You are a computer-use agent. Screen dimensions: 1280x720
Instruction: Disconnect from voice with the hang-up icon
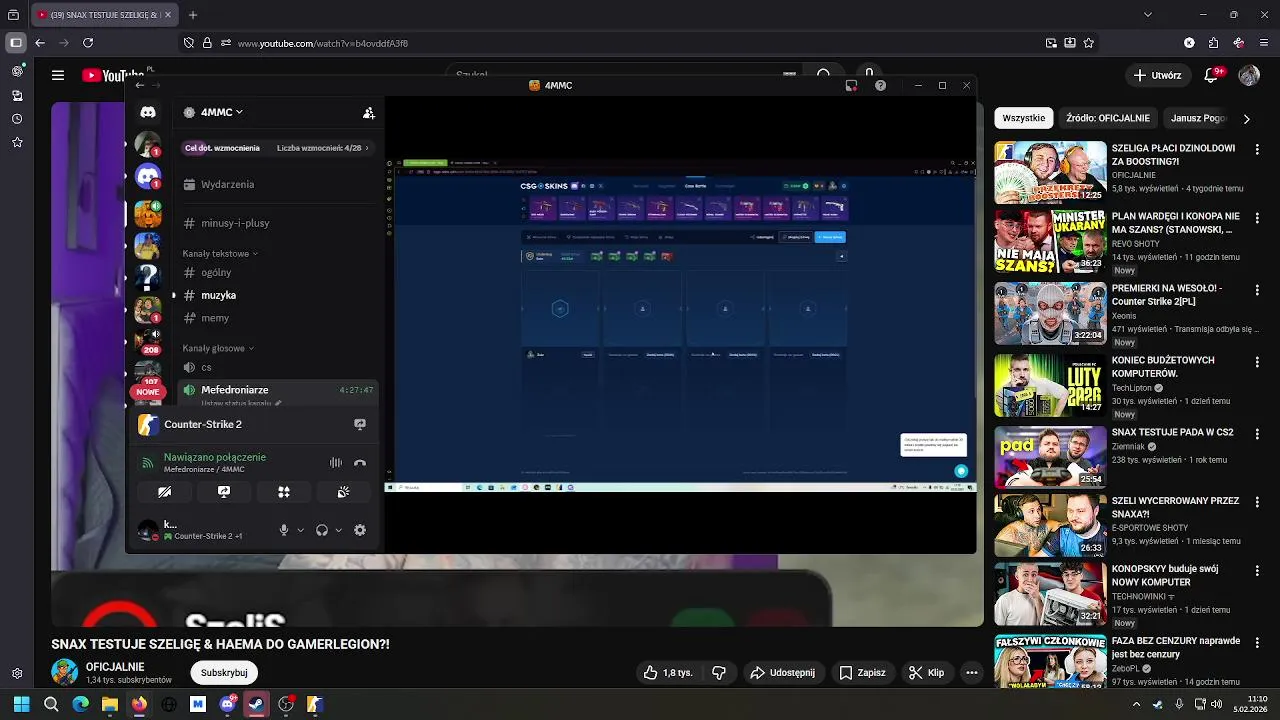[x=360, y=463]
